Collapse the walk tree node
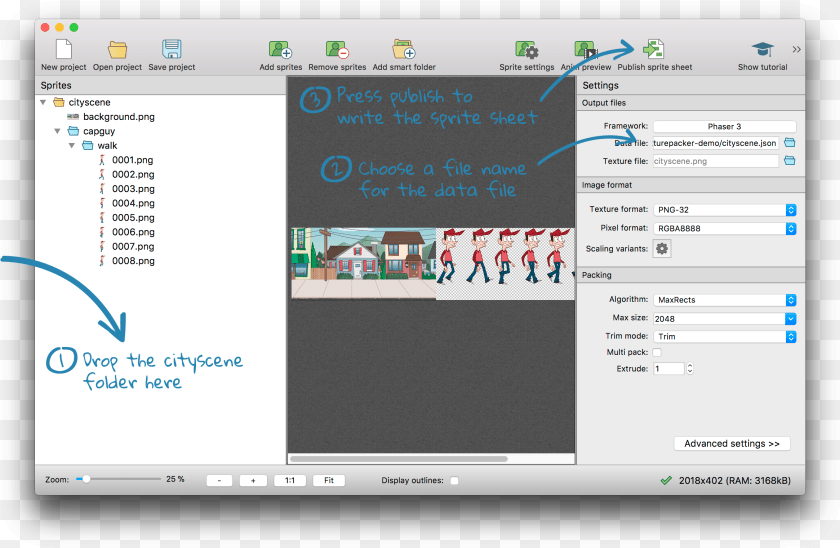840x548 pixels. [72, 145]
